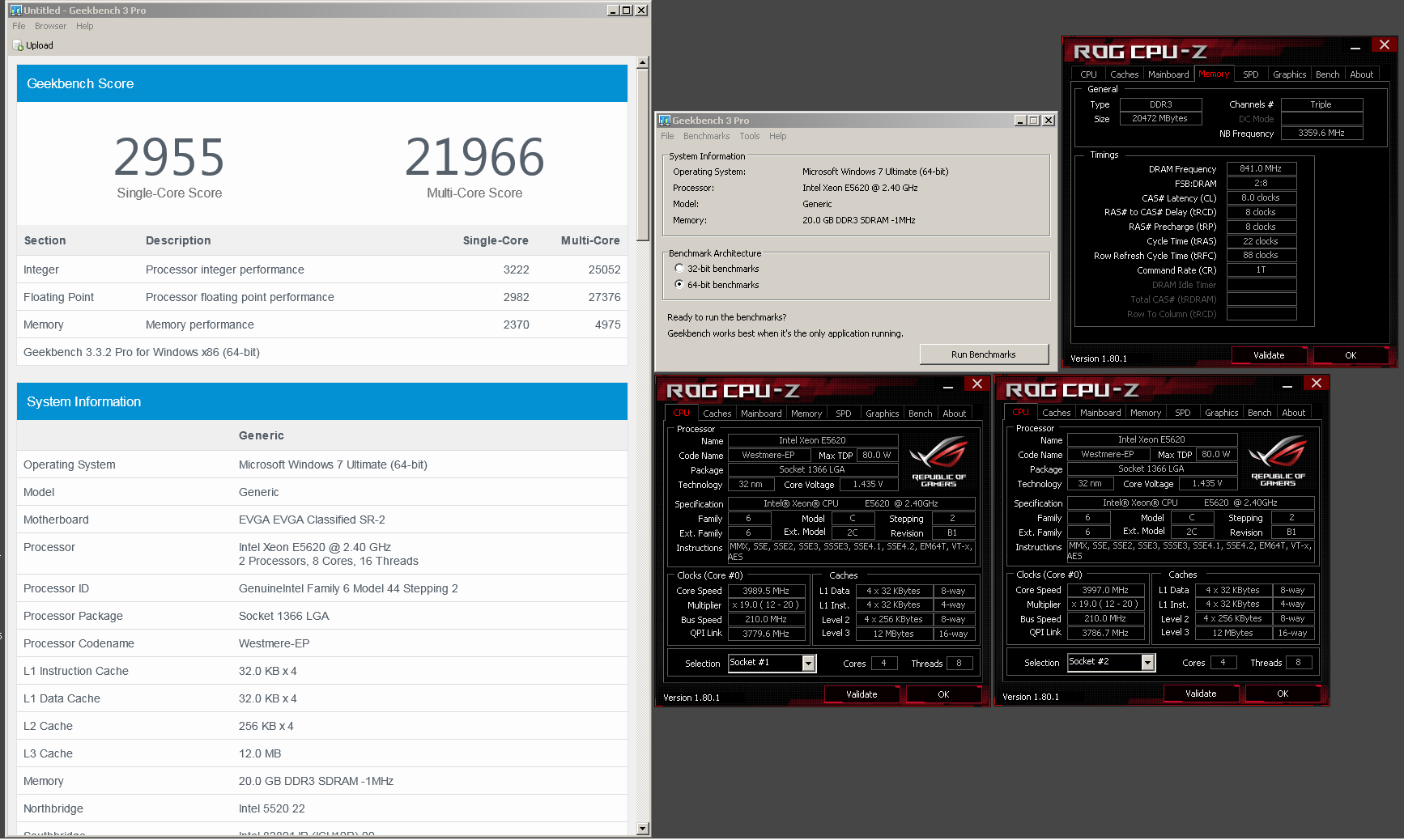Click the Geekbench results vertical scrollbar thumb
This screenshot has width=1404, height=840.
pos(642,155)
